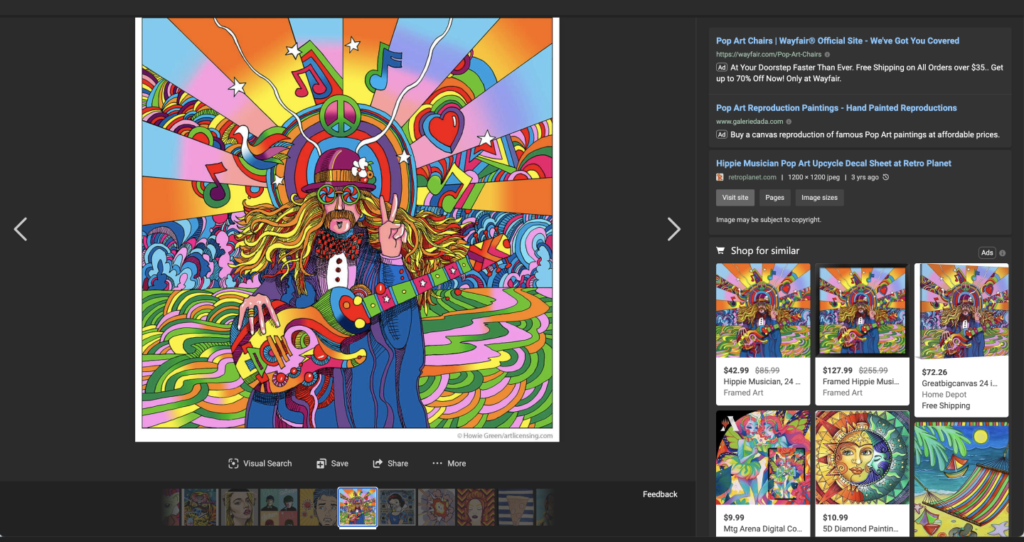Screen dimensions: 1024x542
Task: Click the 'Image may be subject to copyright.' text
Action: pos(768,219)
